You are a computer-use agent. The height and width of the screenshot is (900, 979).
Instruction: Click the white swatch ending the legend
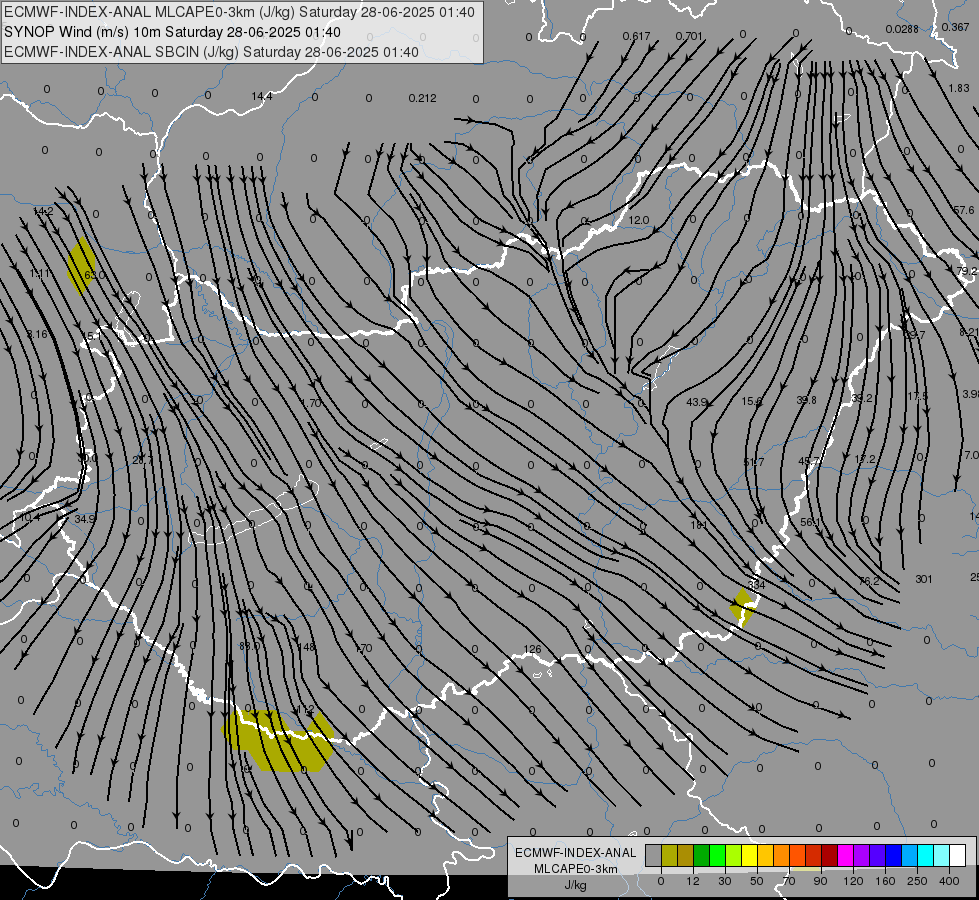coord(958,855)
